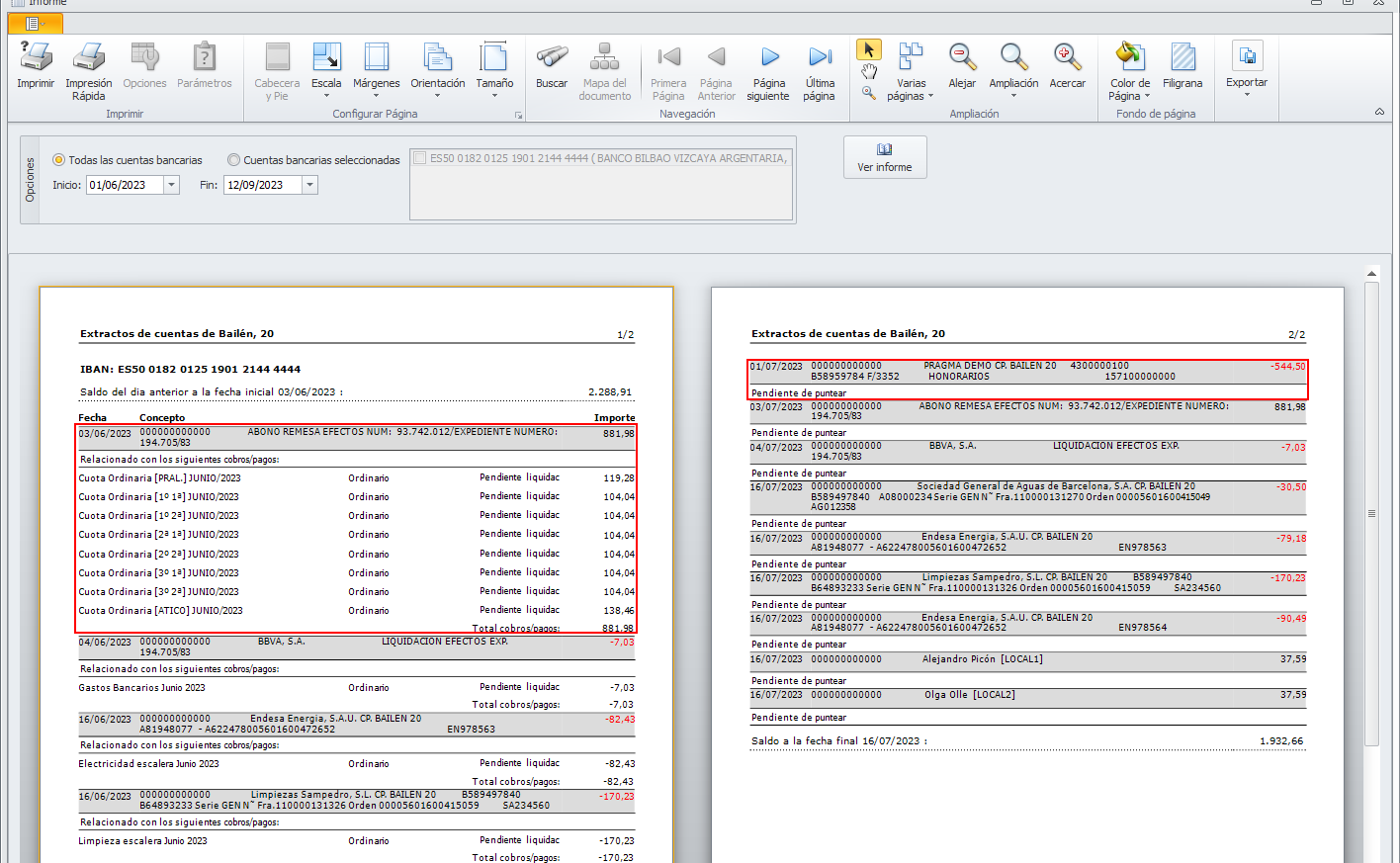The height and width of the screenshot is (863, 1400).
Task: Expand the Exportar dropdown
Action: pos(1247,94)
